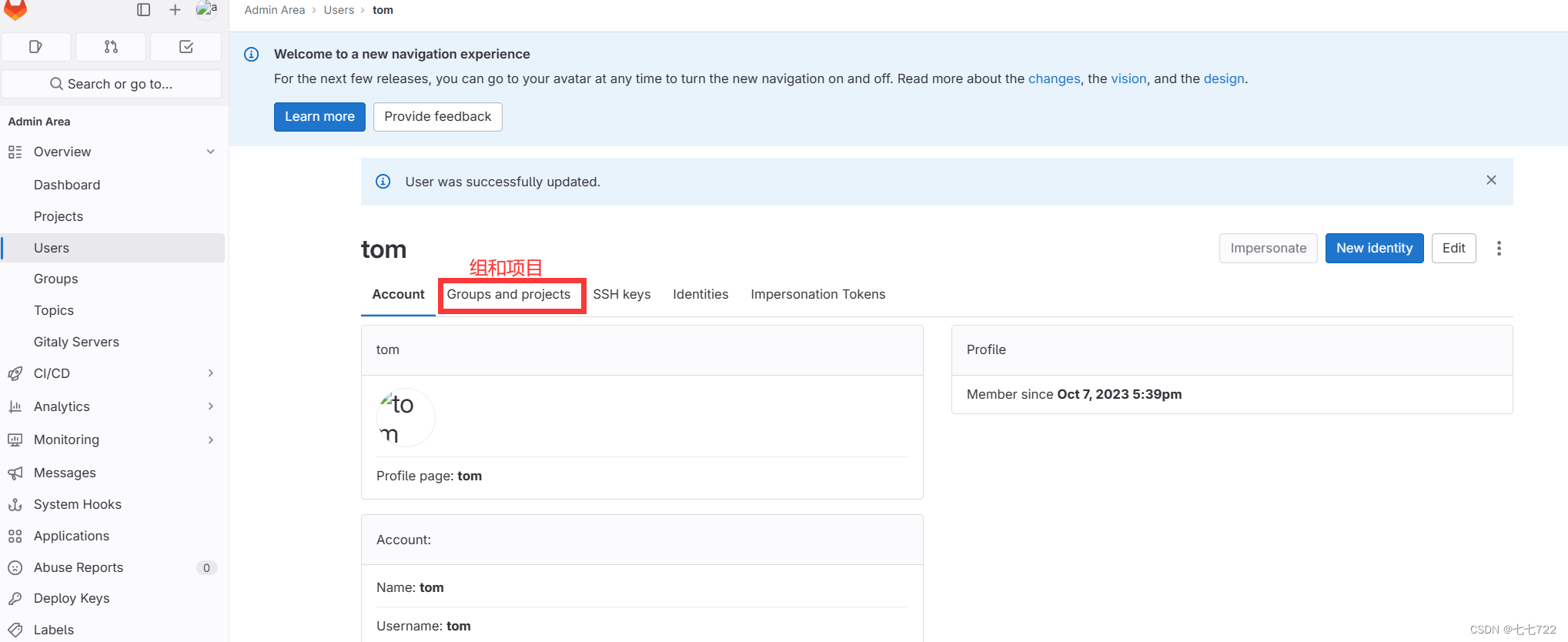Open the vertical ellipsis user actions menu

pyautogui.click(x=1499, y=248)
